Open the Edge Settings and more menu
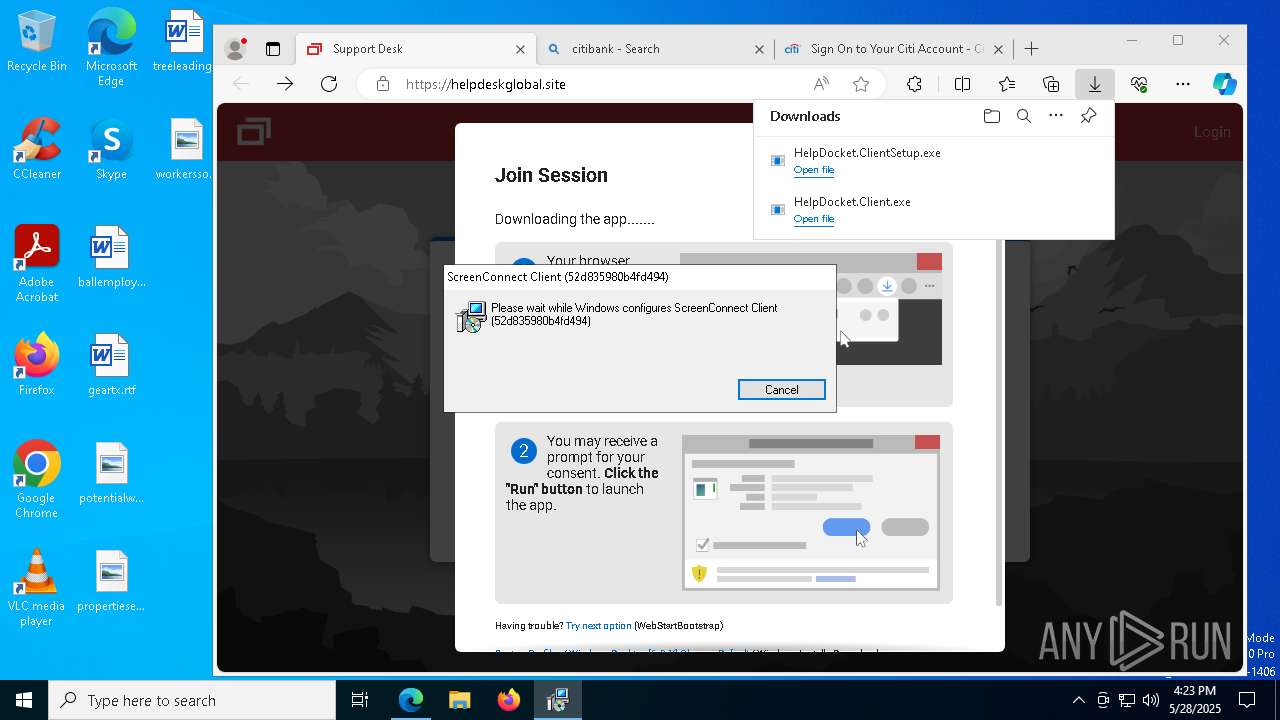Image resolution: width=1280 pixels, height=720 pixels. 1183,84
